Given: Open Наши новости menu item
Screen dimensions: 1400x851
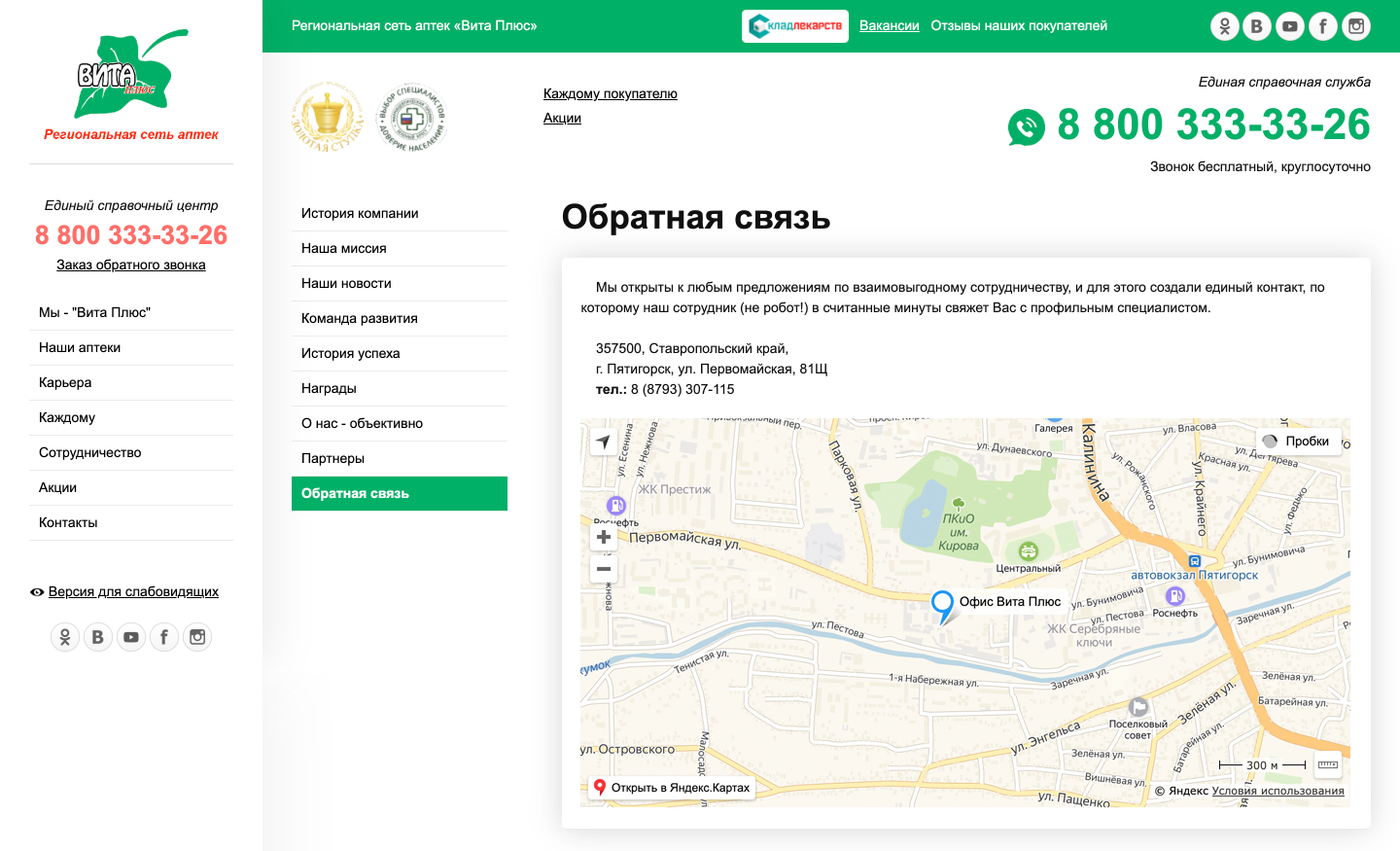Looking at the screenshot, I should tap(400, 284).
